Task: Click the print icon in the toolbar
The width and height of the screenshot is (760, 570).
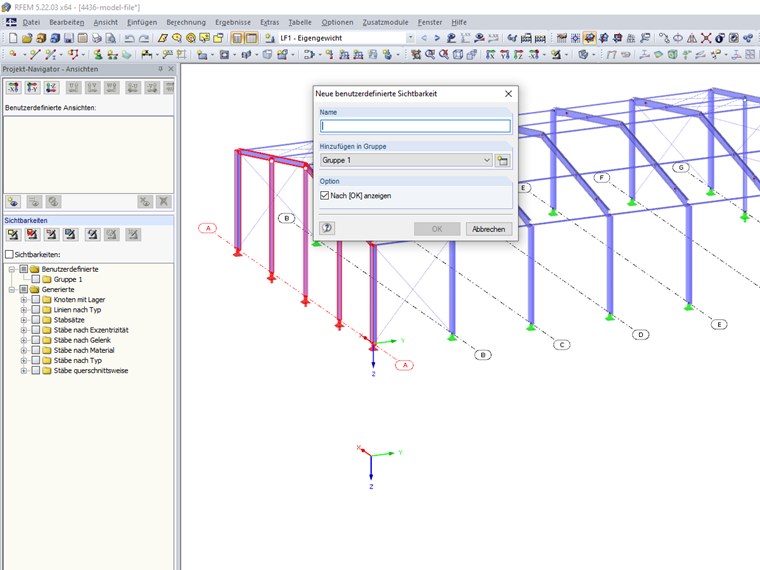Action: point(97,38)
